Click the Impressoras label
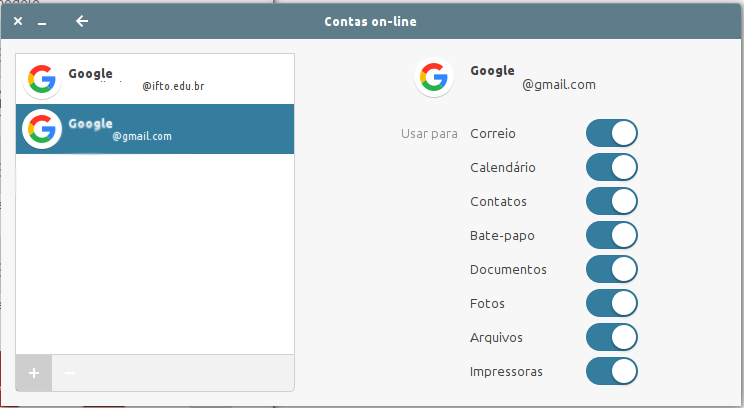The height and width of the screenshot is (408, 744). [506, 371]
